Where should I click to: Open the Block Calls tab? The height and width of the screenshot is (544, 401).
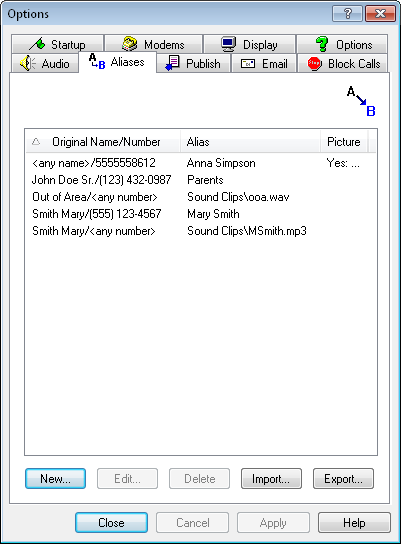[342, 63]
